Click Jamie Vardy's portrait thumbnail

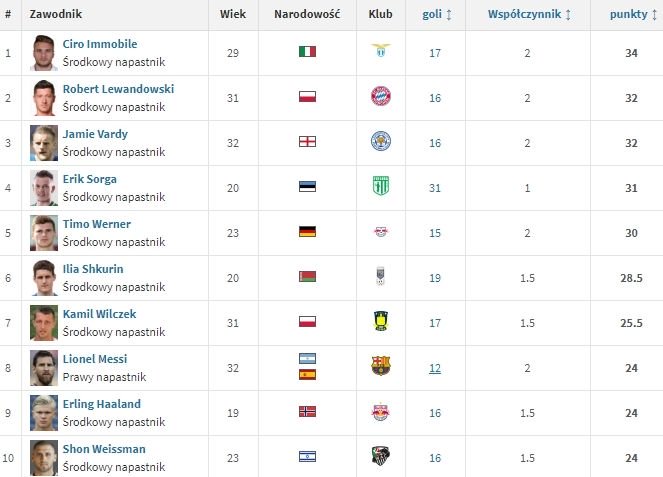pyautogui.click(x=44, y=142)
